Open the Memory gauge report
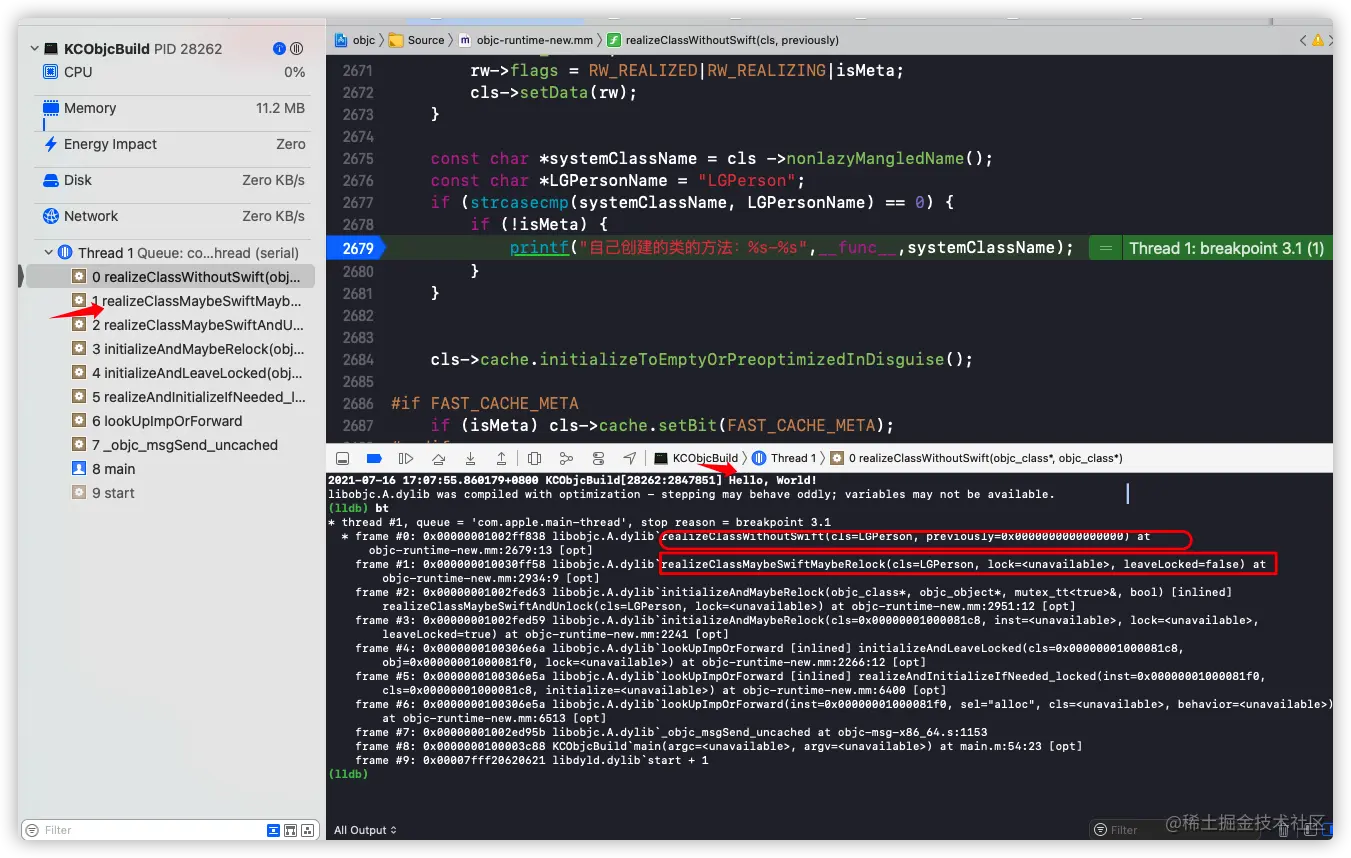The height and width of the screenshot is (858, 1351). [x=173, y=108]
